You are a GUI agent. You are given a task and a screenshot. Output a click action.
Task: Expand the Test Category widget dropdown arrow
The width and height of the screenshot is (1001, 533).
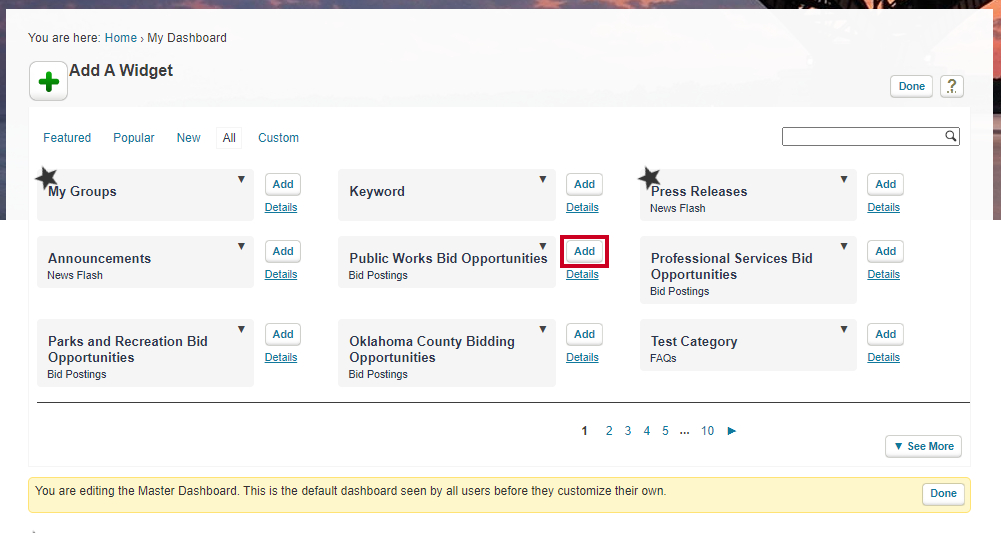[844, 329]
